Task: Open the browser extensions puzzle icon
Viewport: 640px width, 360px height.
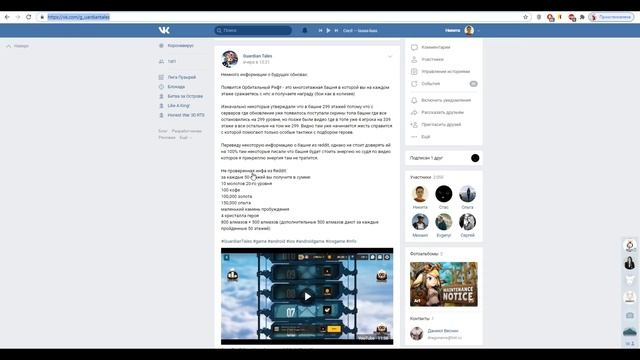Action: (582, 17)
